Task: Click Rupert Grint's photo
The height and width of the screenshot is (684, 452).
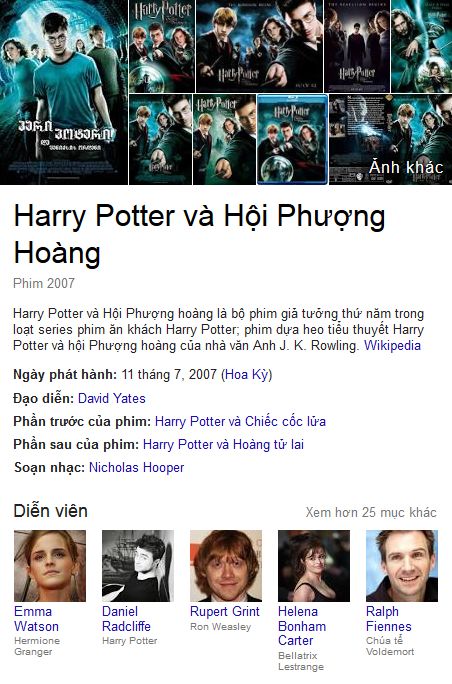Action: pyautogui.click(x=226, y=566)
